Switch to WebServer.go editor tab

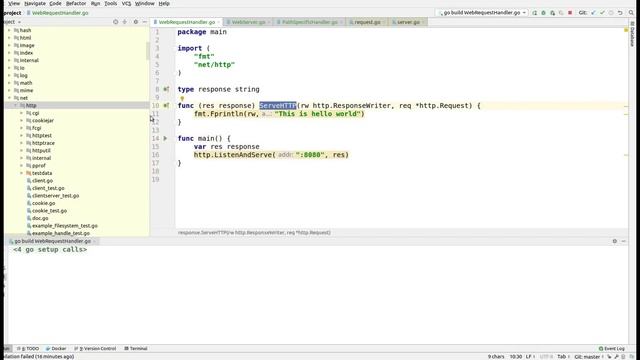[249, 22]
